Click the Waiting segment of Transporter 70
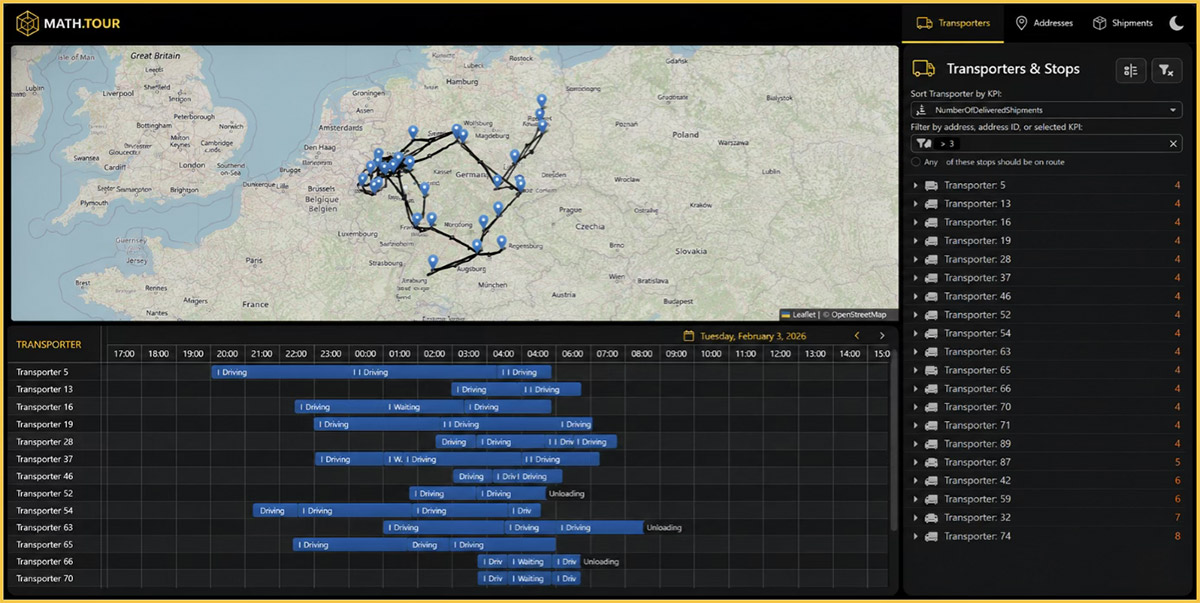Image resolution: width=1200 pixels, height=603 pixels. tap(530, 579)
